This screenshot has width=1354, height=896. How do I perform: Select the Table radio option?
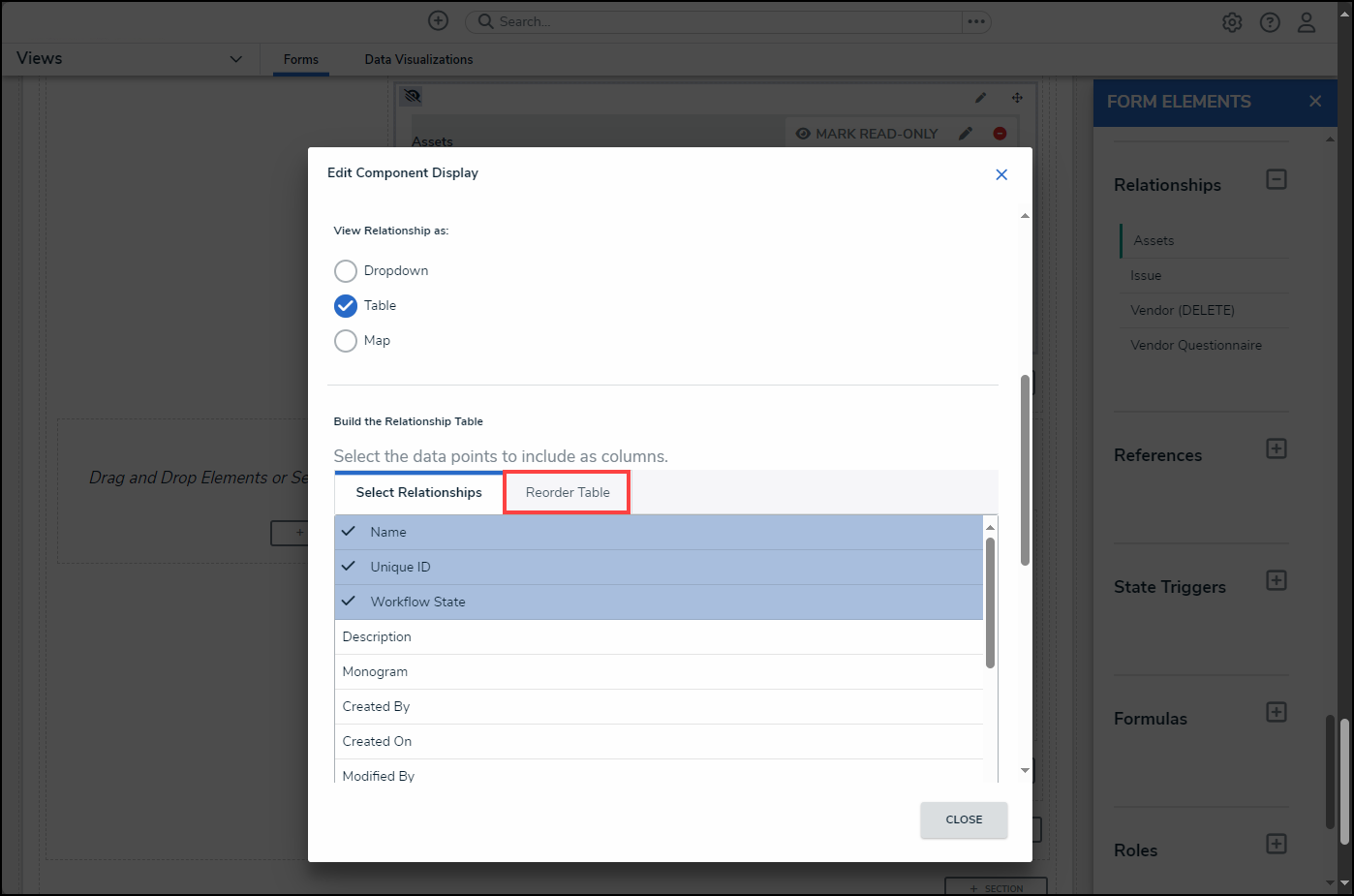tap(346, 306)
